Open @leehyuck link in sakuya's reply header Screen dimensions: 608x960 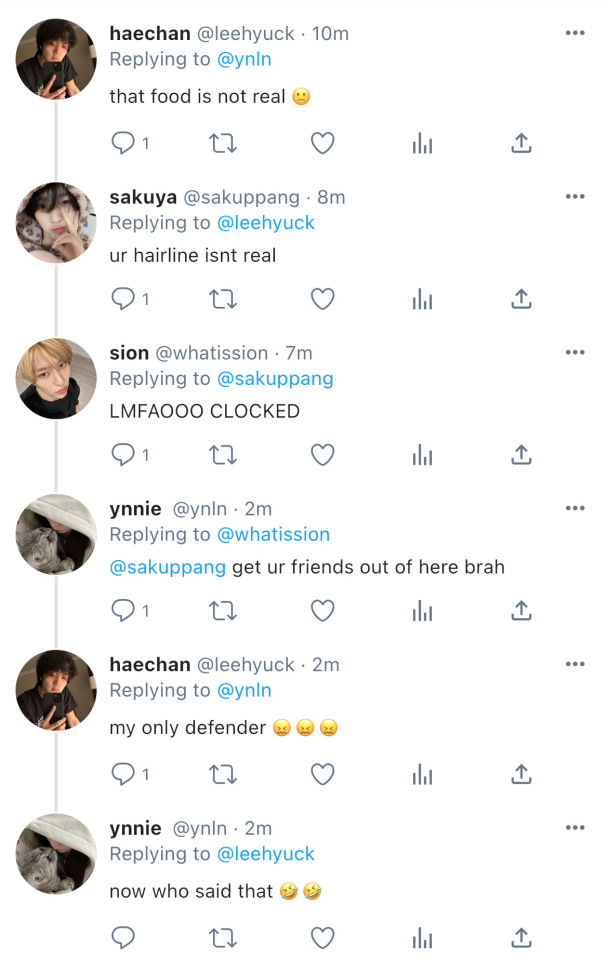266,223
